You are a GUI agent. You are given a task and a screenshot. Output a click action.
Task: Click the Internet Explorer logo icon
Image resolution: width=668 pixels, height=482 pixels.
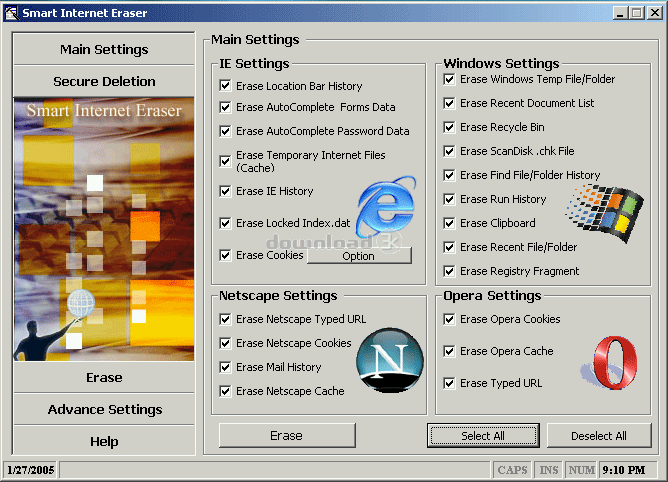386,207
